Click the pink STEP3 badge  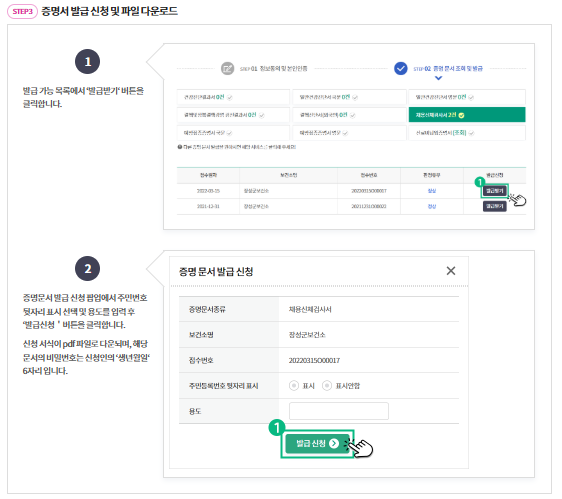click(22, 11)
